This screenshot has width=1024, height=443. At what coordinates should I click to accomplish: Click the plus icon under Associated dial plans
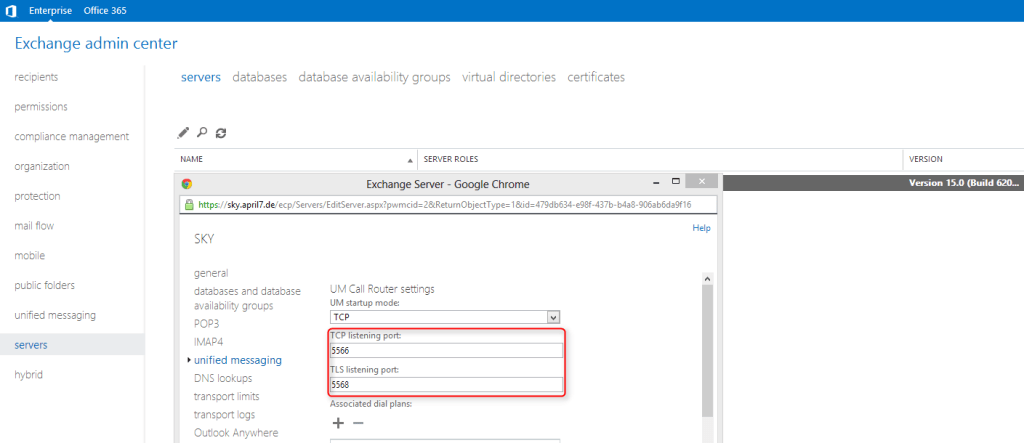[338, 423]
